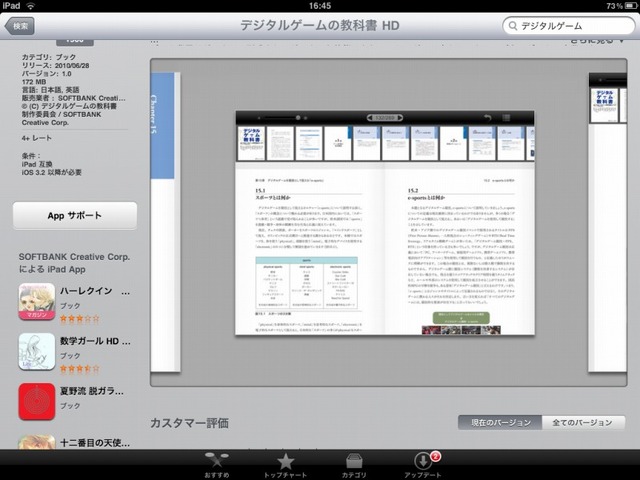Open the トップチャート tab
Image resolution: width=640 pixels, height=480 pixels.
(x=285, y=465)
